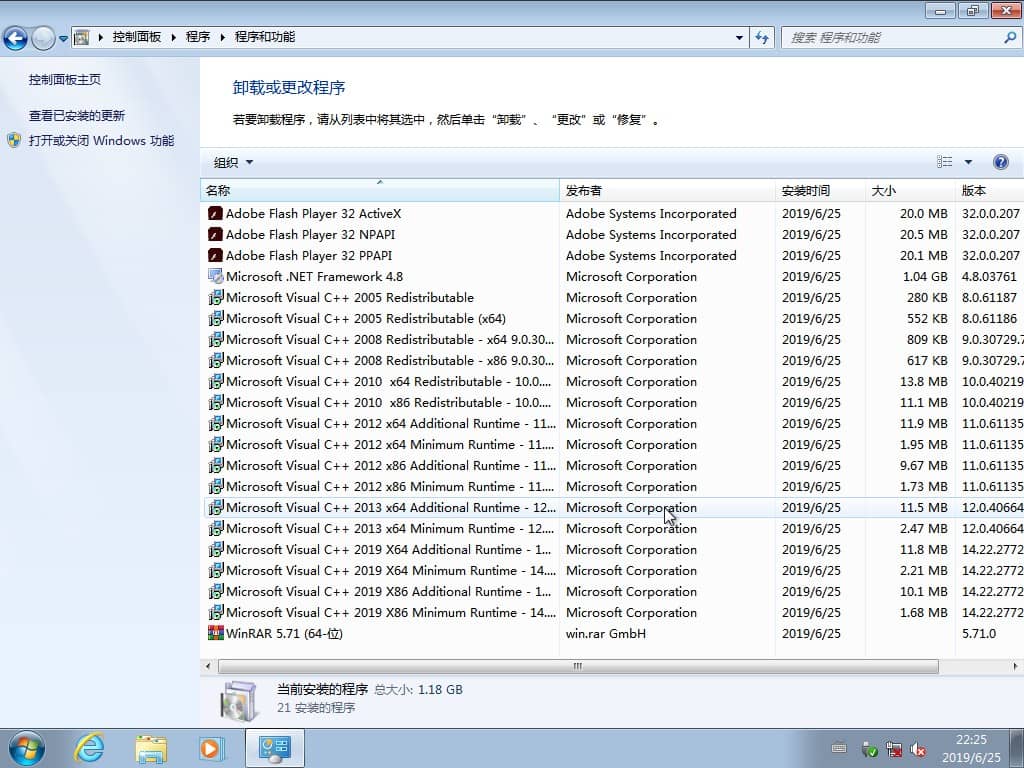Image resolution: width=1024 pixels, height=768 pixels.
Task: Sort by 名称 column header
Action: tap(379, 191)
